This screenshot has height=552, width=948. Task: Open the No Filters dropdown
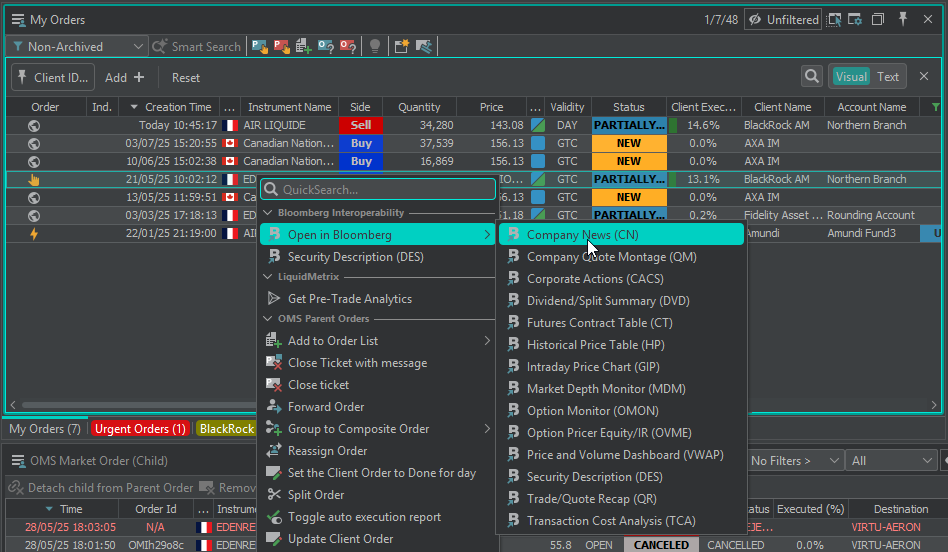click(x=794, y=461)
